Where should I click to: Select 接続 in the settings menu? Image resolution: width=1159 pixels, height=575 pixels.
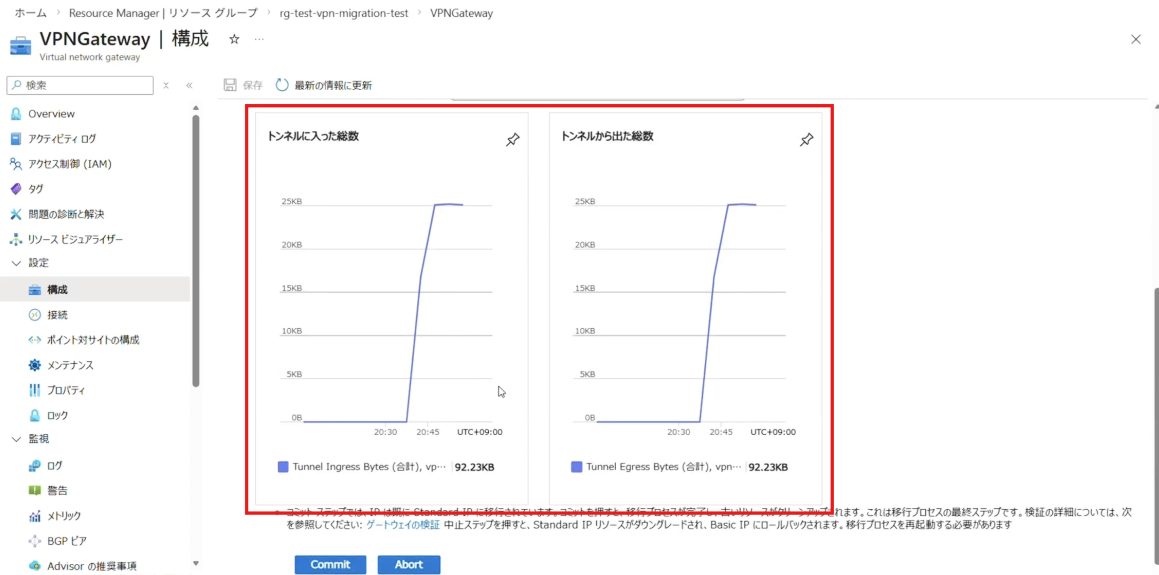tap(57, 315)
